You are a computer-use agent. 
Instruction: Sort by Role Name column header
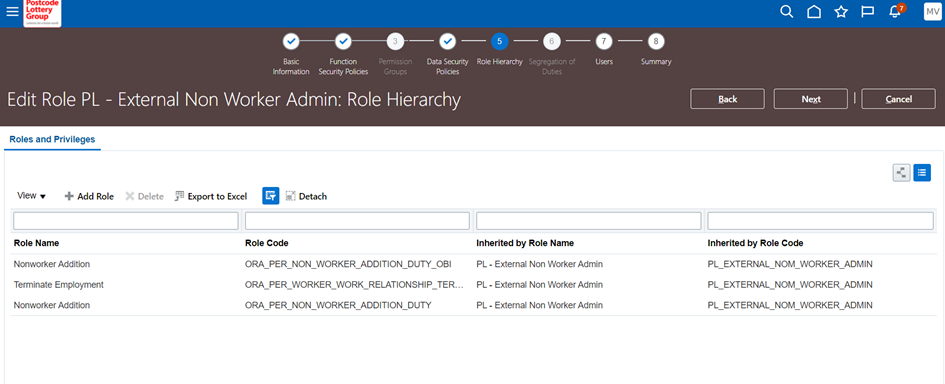click(x=36, y=243)
